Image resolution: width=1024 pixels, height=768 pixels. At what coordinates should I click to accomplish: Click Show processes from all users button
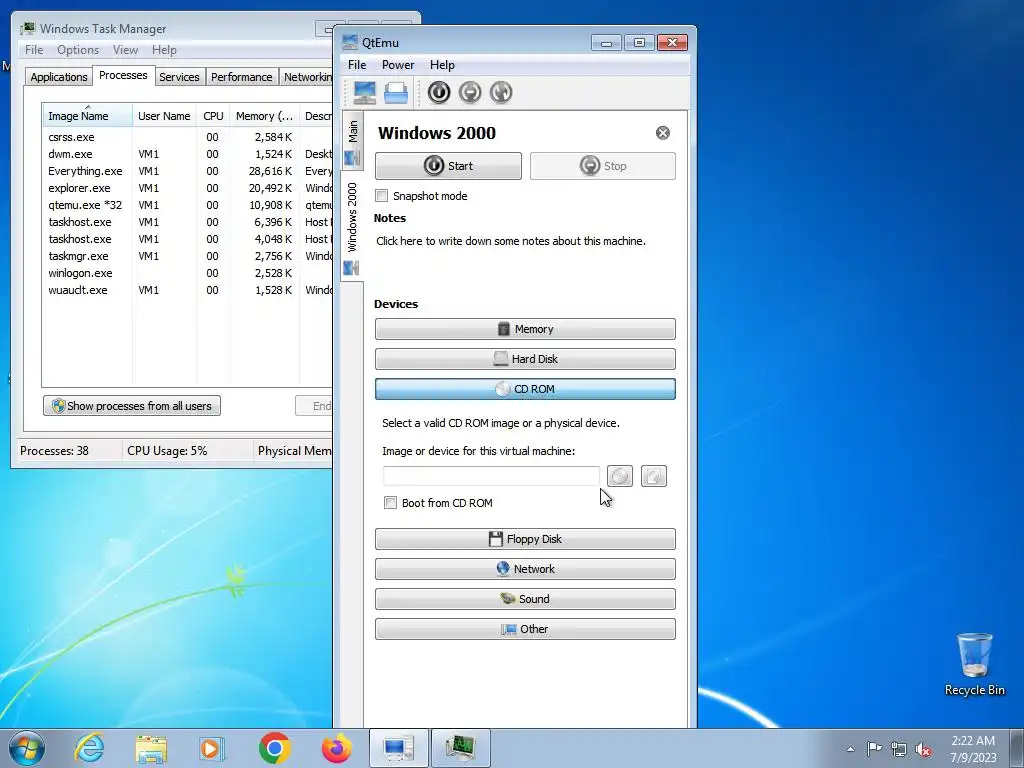[x=132, y=406]
